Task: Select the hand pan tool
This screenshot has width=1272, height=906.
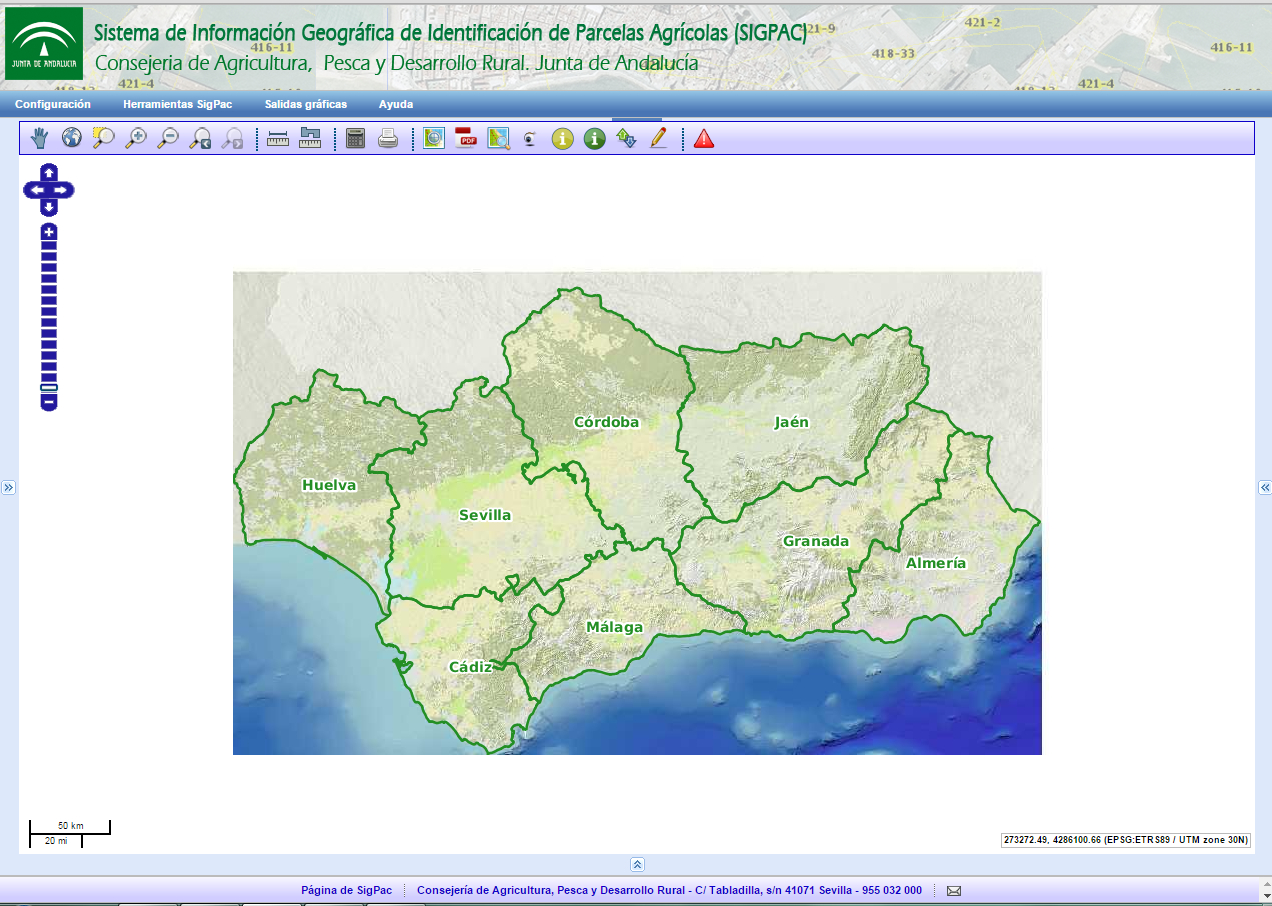Action: point(40,138)
